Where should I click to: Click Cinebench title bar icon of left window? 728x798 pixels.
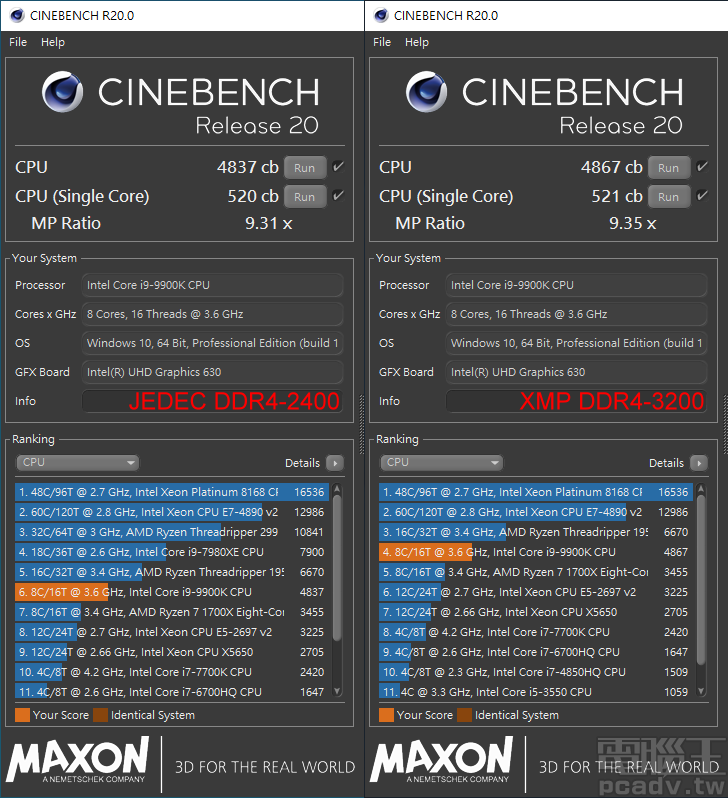pyautogui.click(x=17, y=16)
